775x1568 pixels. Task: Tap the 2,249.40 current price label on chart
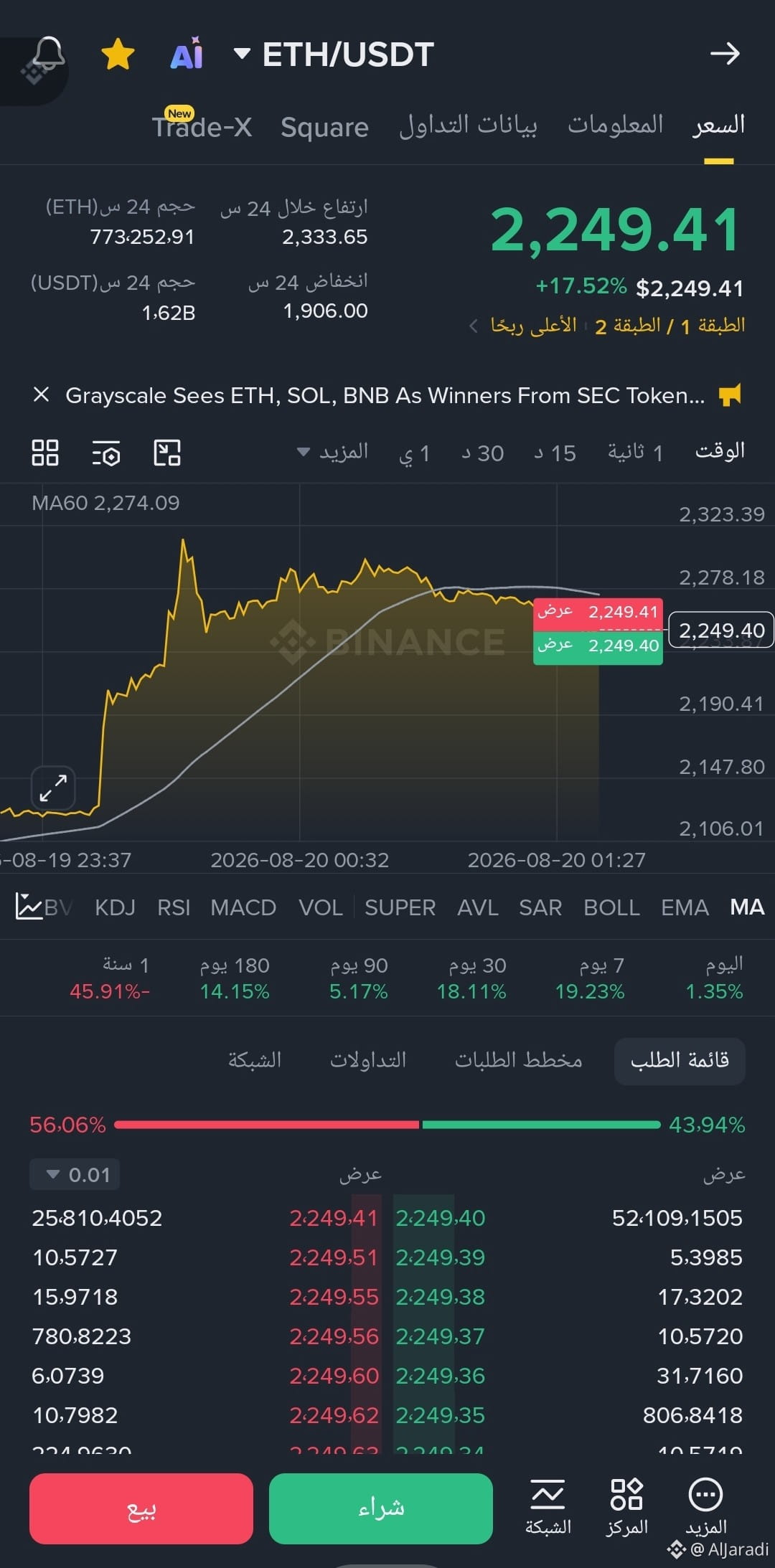click(721, 630)
